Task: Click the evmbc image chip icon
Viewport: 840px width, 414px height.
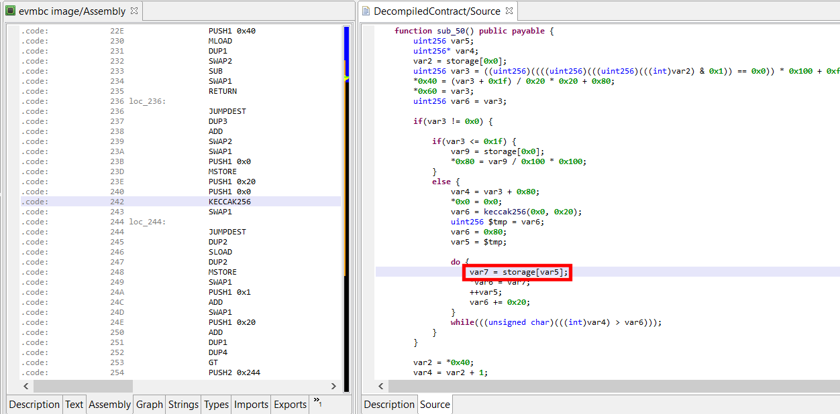Action: (x=11, y=11)
